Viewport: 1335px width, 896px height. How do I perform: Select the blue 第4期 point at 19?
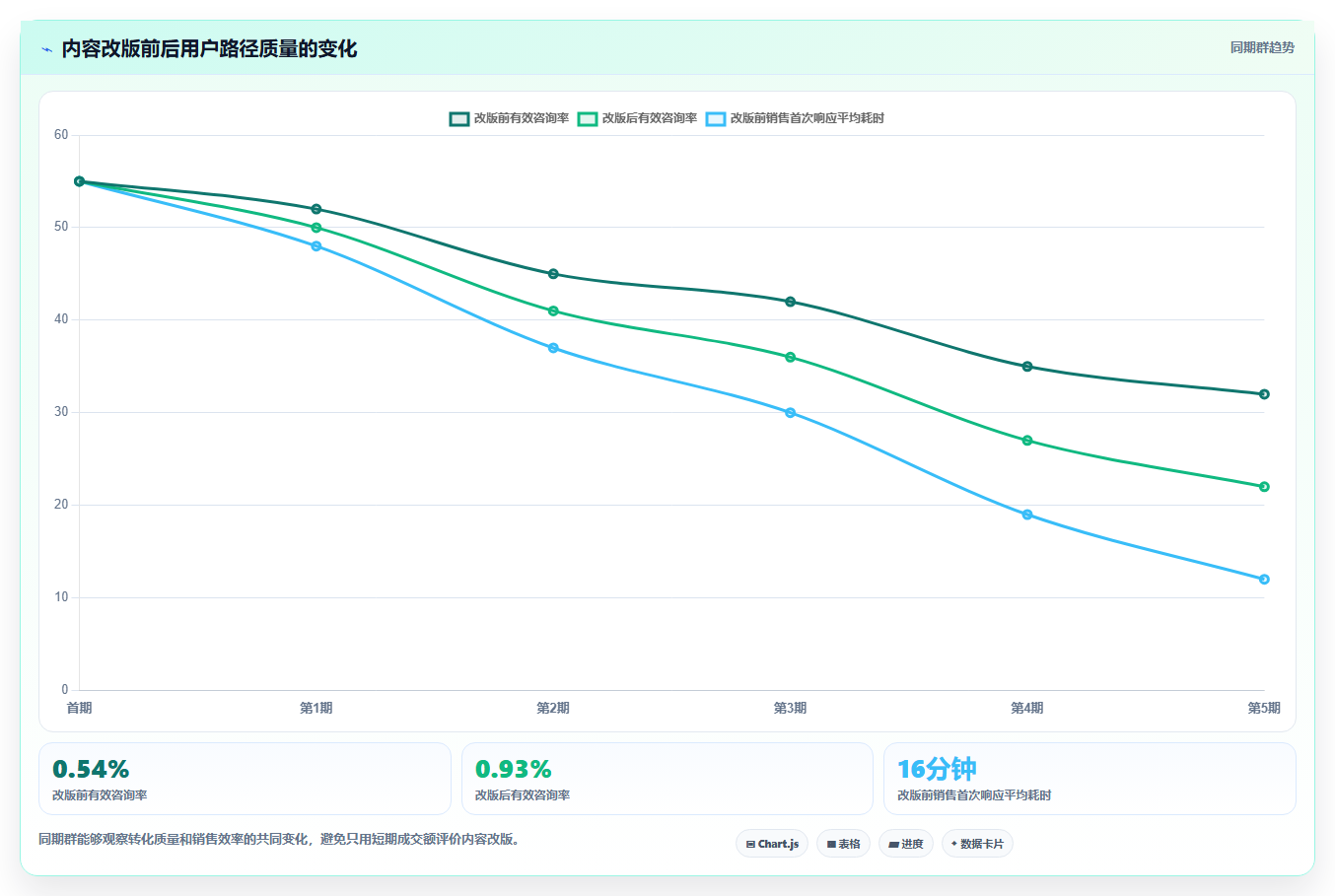pyautogui.click(x=1027, y=515)
